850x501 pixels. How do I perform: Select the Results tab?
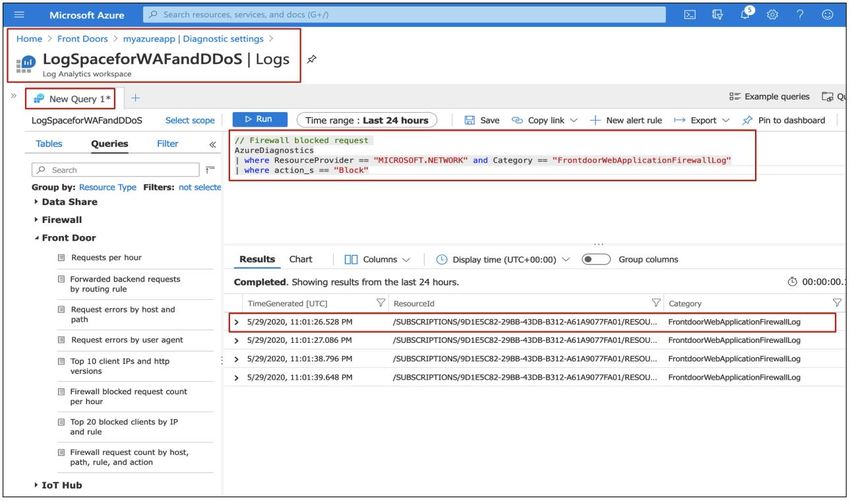point(257,259)
